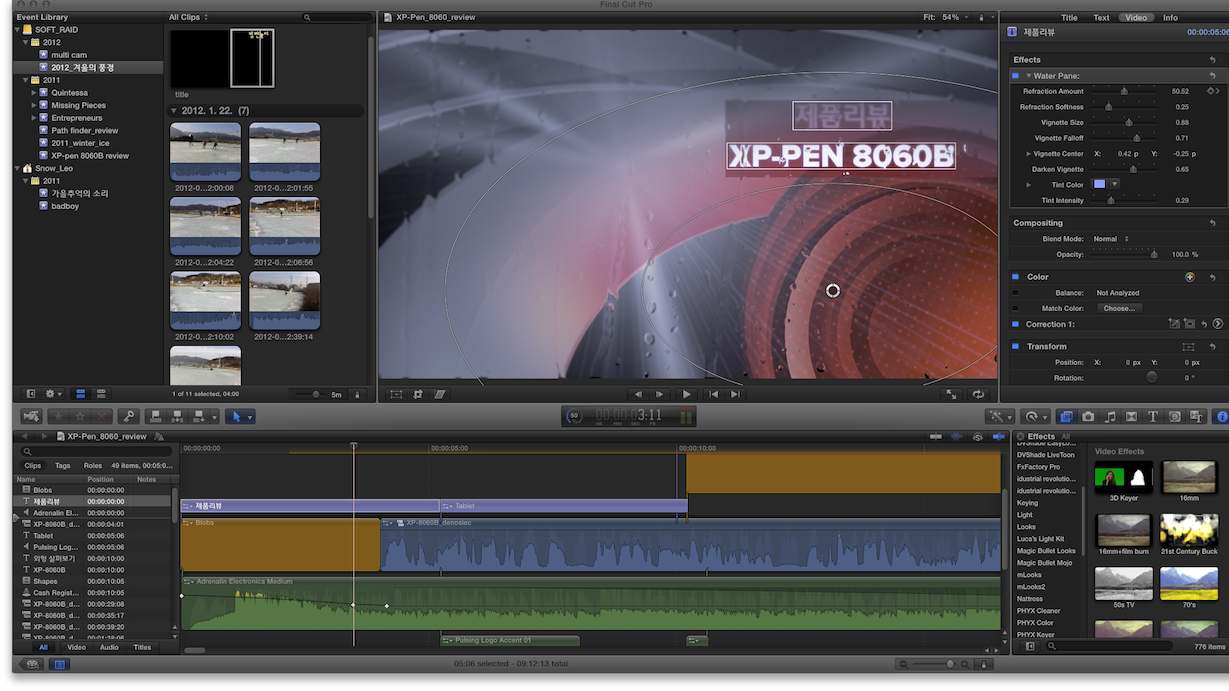The height and width of the screenshot is (691, 1229).
Task: Enable the Match Color checkbox
Action: 1016,308
